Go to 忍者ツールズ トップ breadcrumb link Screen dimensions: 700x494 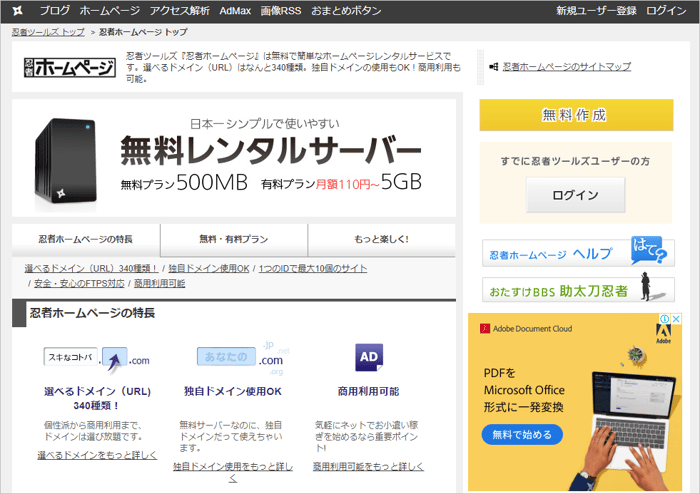48,32
